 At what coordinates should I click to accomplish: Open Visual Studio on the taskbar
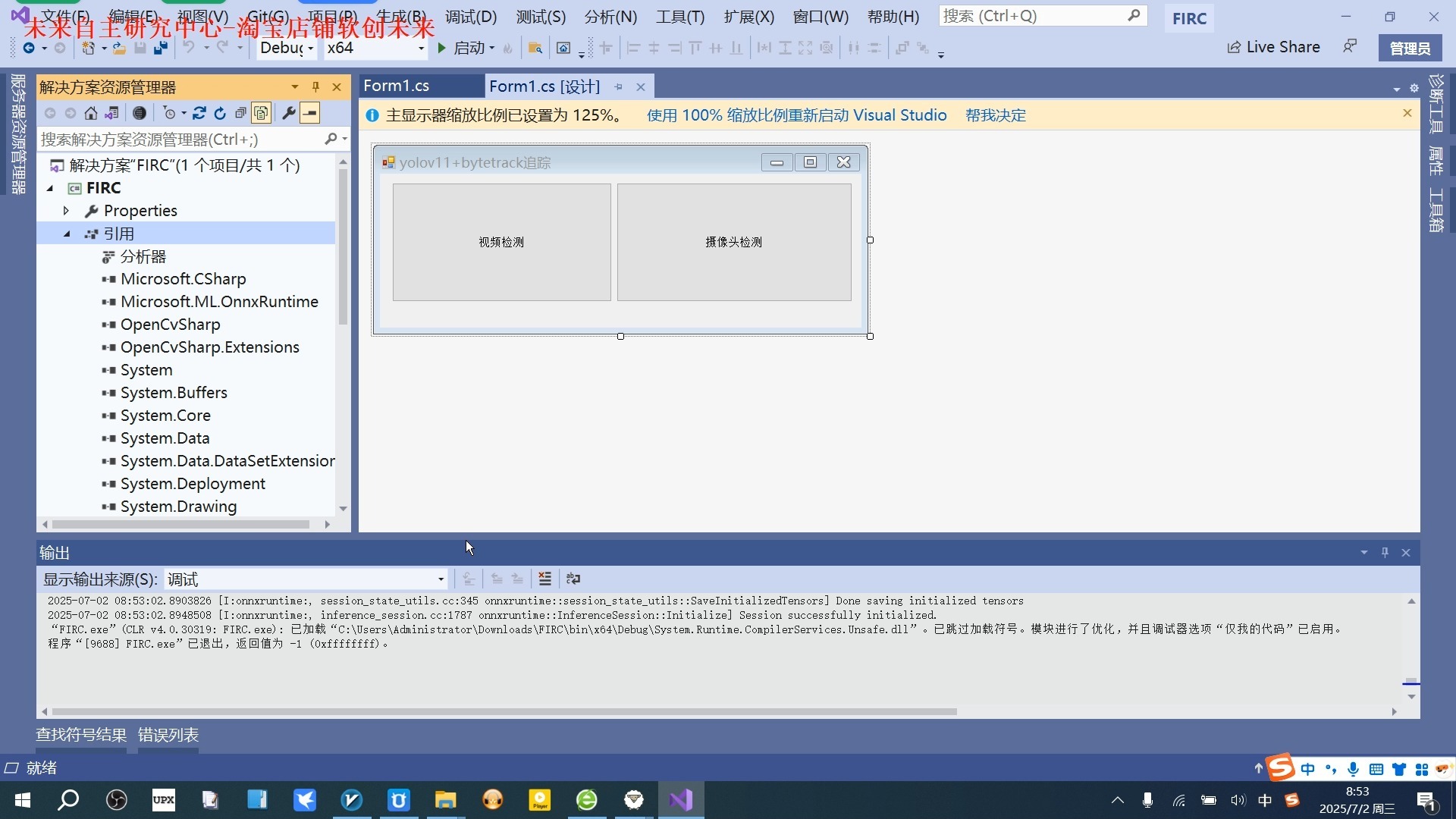[681, 800]
